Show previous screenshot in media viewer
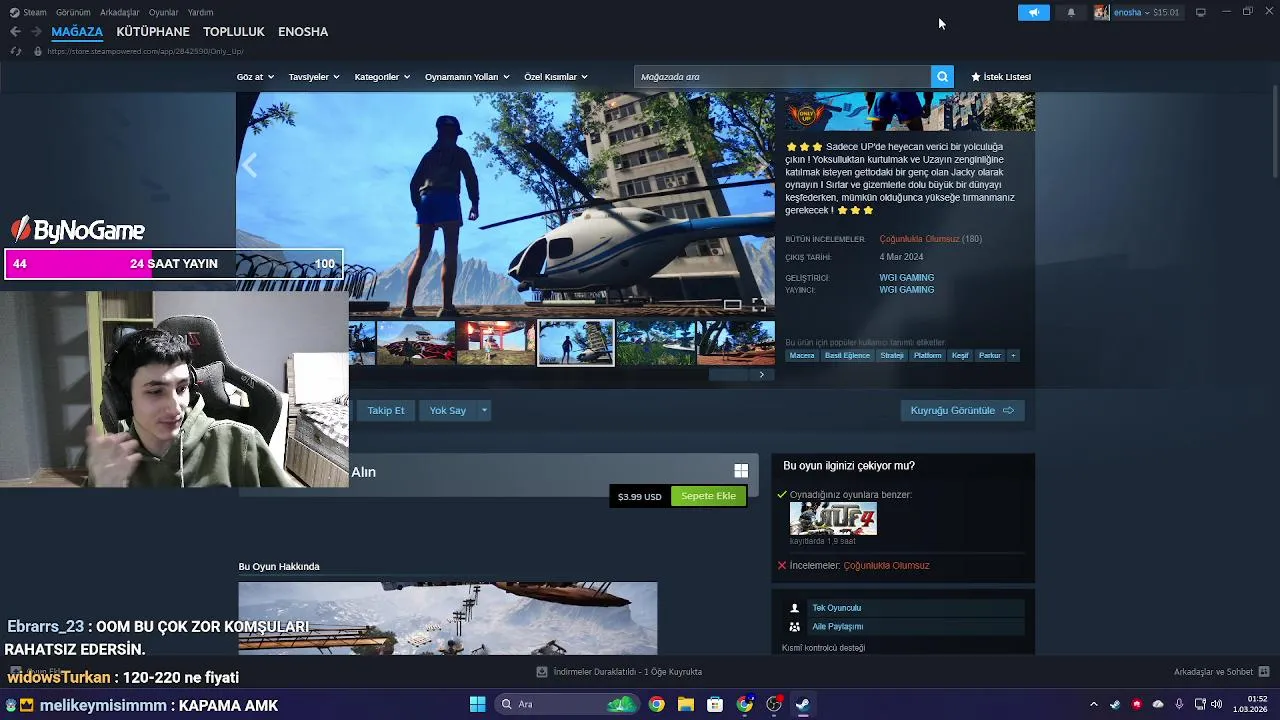The image size is (1280, 720). tap(250, 165)
